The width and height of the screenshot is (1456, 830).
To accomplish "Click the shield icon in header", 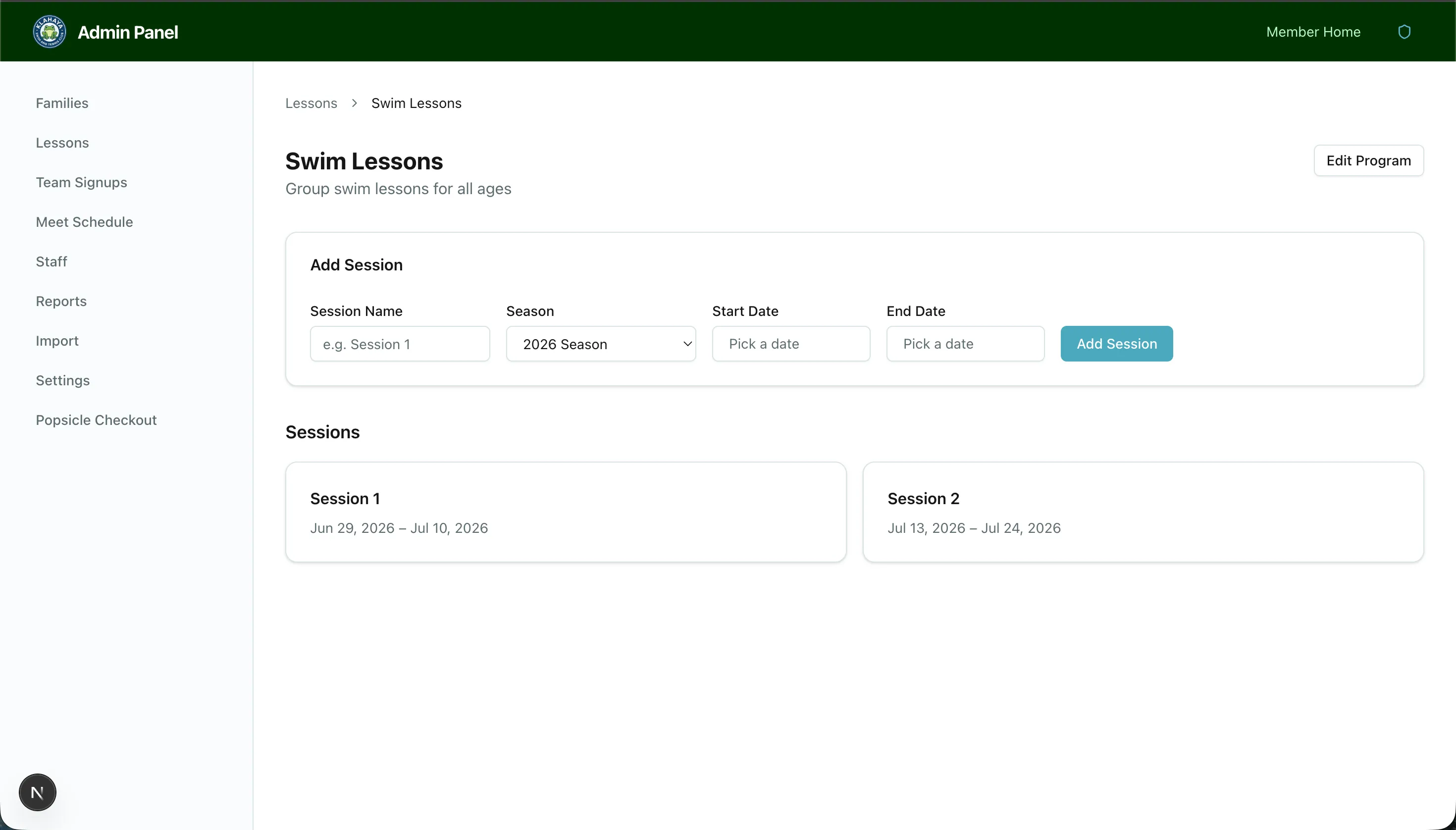I will [1404, 32].
